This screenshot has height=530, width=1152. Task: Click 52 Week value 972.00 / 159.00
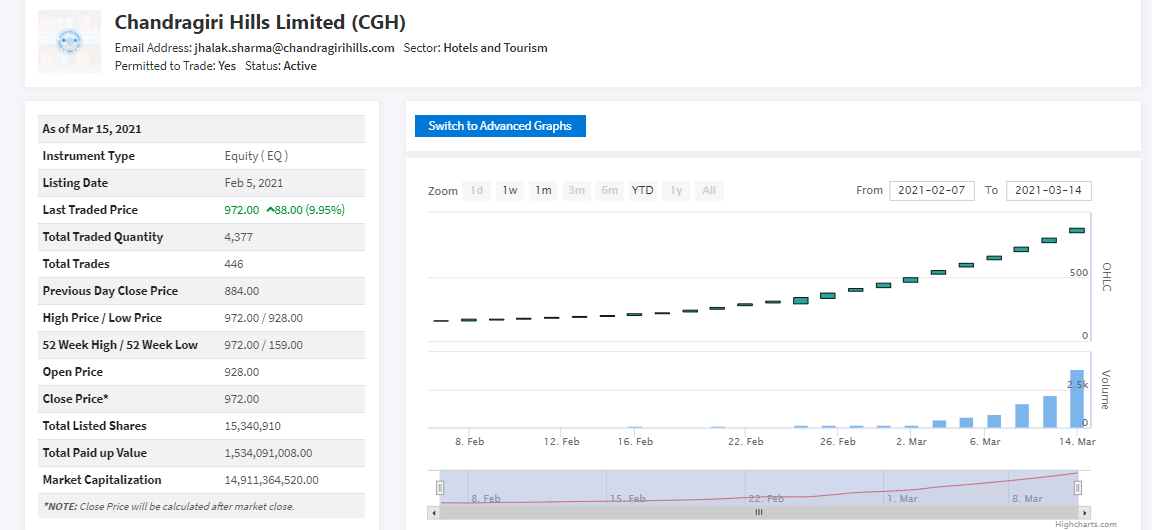(263, 345)
